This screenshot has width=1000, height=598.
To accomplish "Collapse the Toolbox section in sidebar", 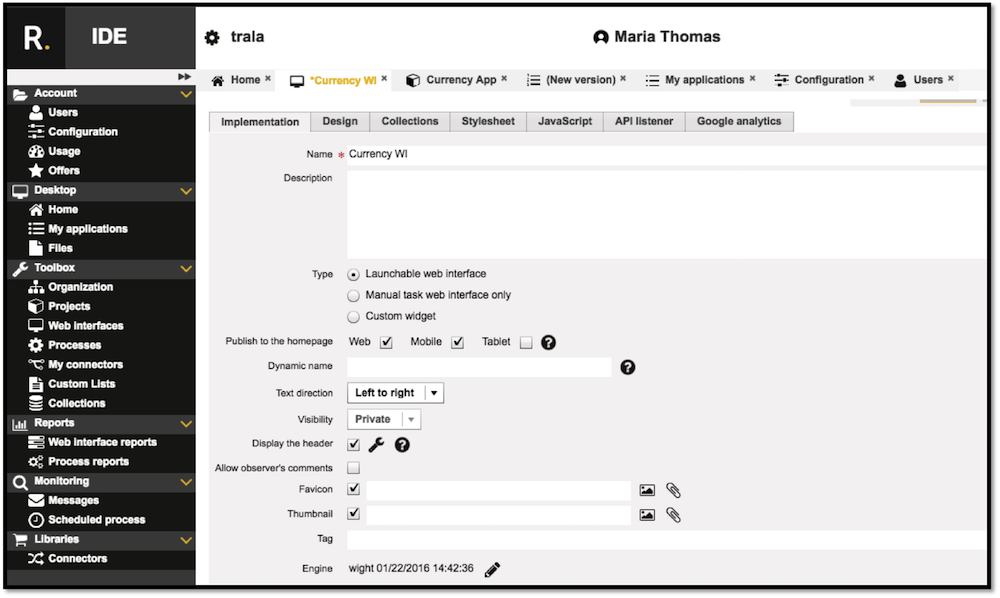I will (x=185, y=268).
